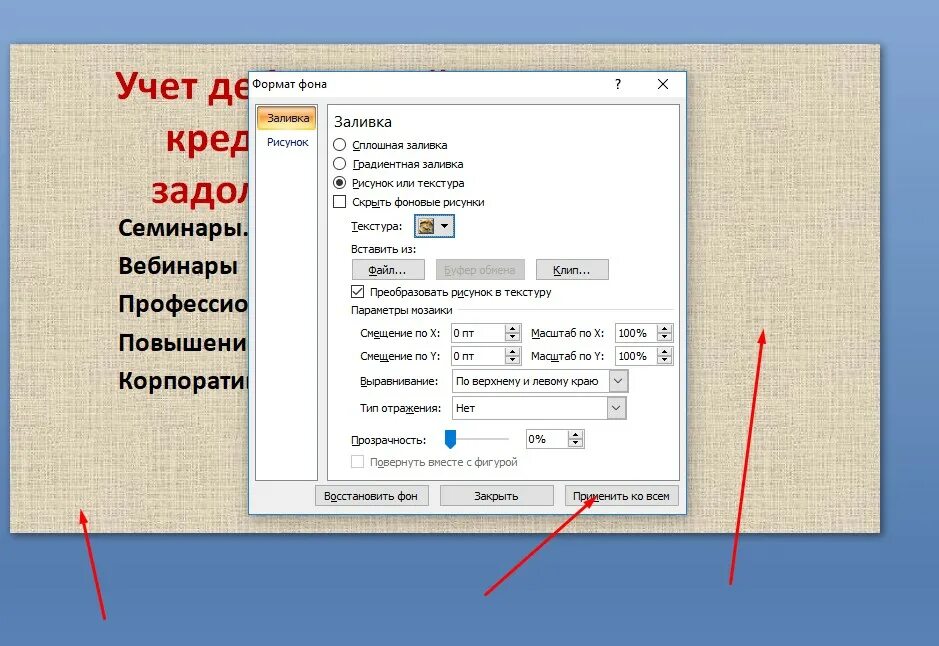Click the Вебинары text on the slide
This screenshot has width=939, height=646.
click(178, 266)
